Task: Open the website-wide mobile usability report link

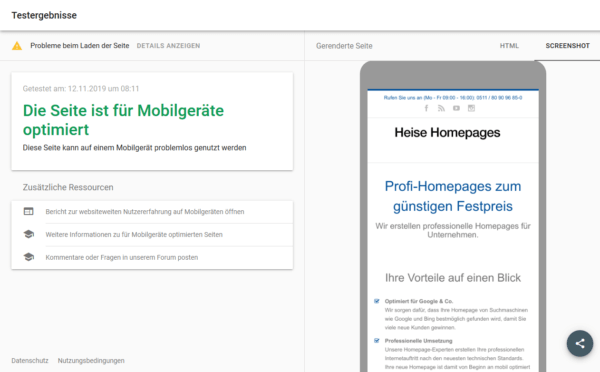Action: [x=145, y=212]
